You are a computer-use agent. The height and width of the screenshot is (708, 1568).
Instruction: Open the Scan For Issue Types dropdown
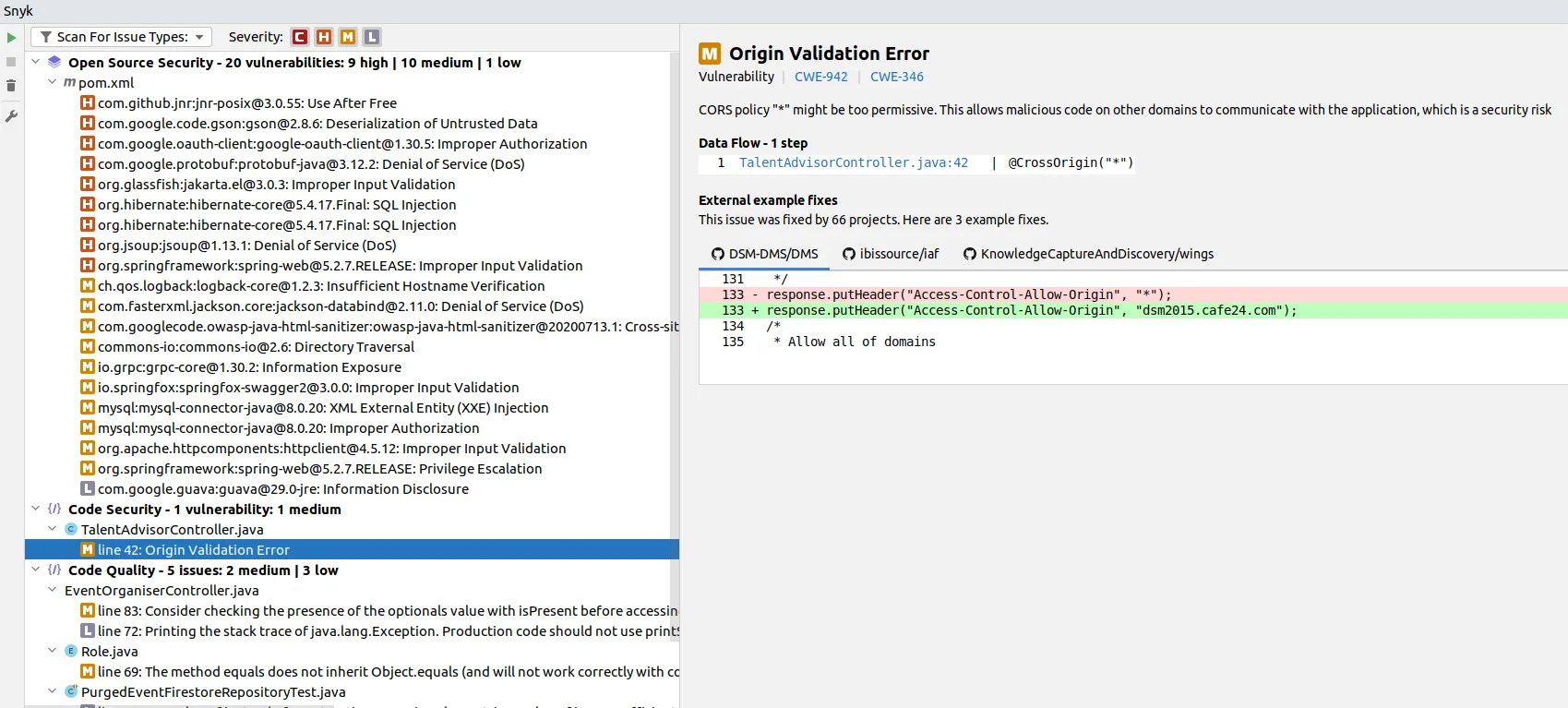pos(121,37)
